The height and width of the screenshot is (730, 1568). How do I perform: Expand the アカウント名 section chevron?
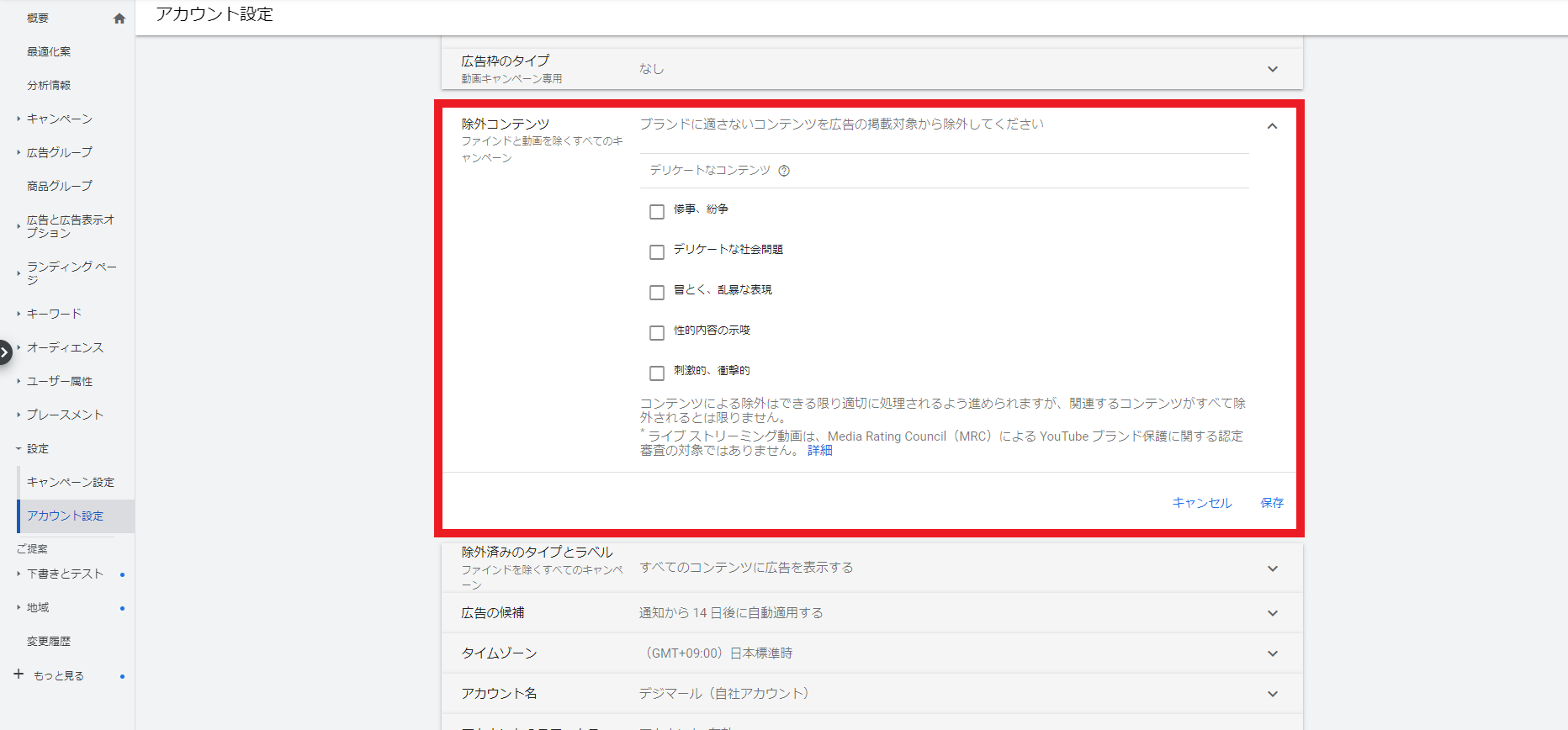coord(1273,694)
